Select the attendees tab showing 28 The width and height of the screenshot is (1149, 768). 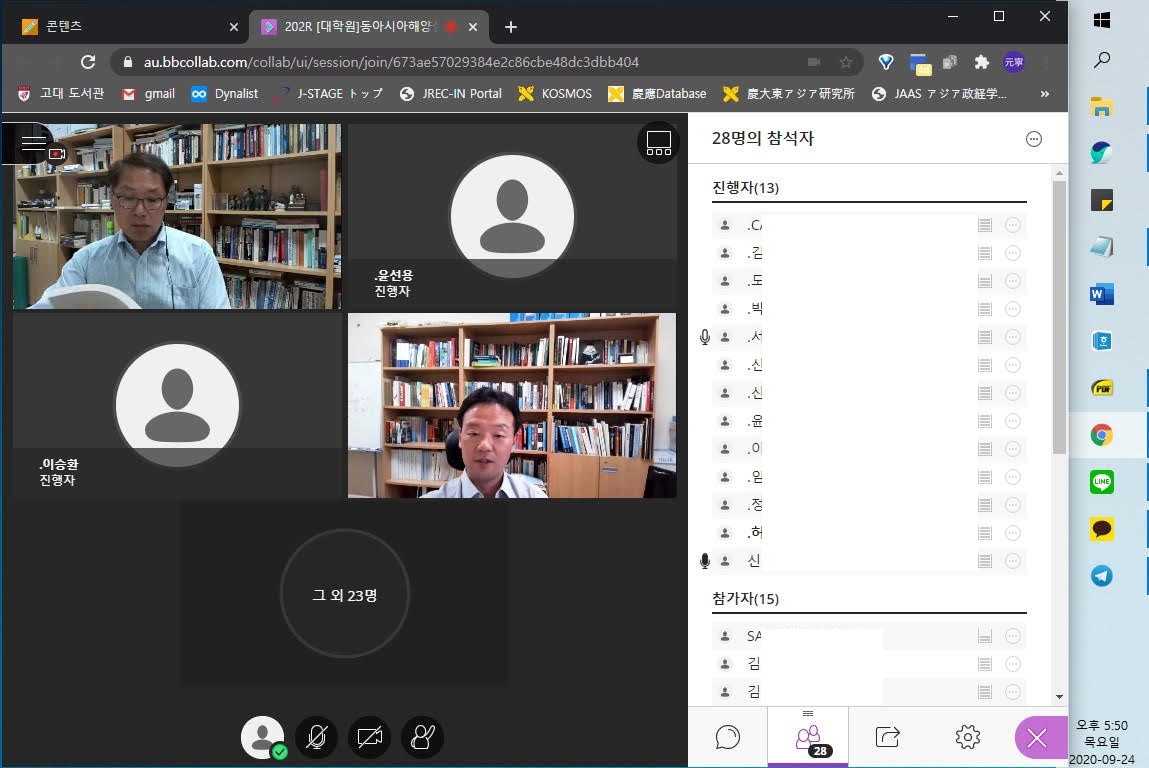(808, 739)
